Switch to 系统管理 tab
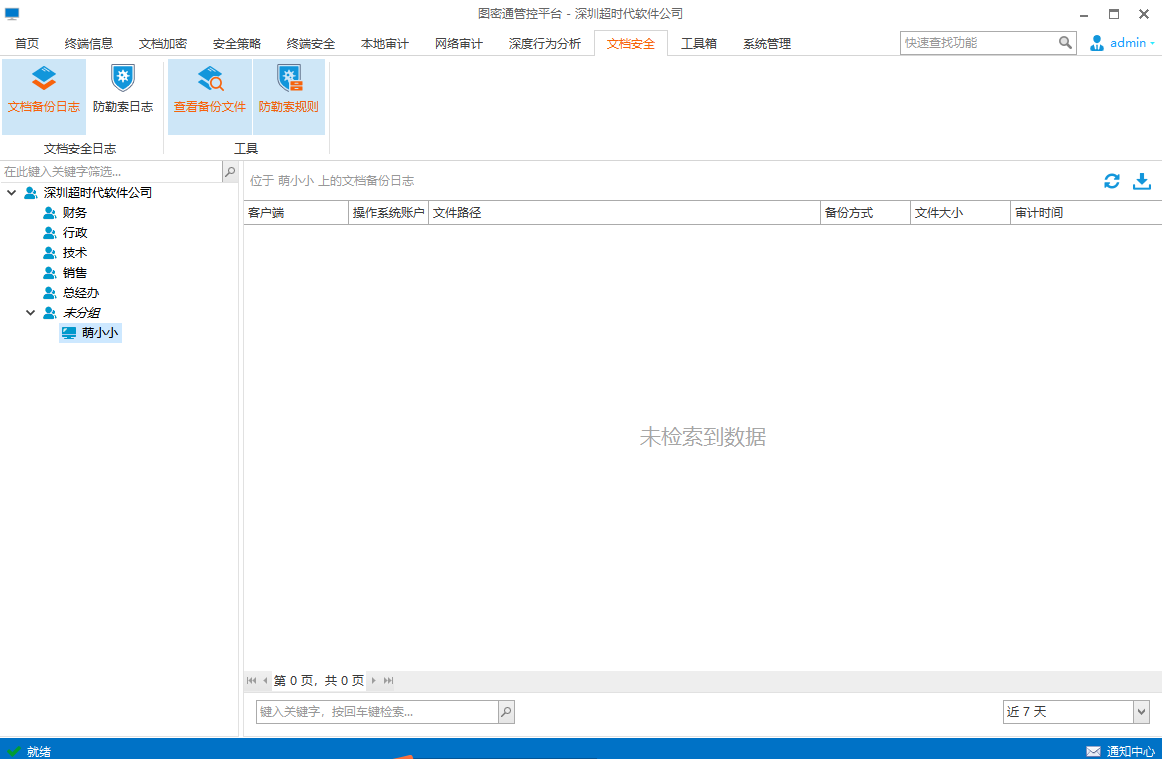This screenshot has width=1162, height=759. coord(767,44)
